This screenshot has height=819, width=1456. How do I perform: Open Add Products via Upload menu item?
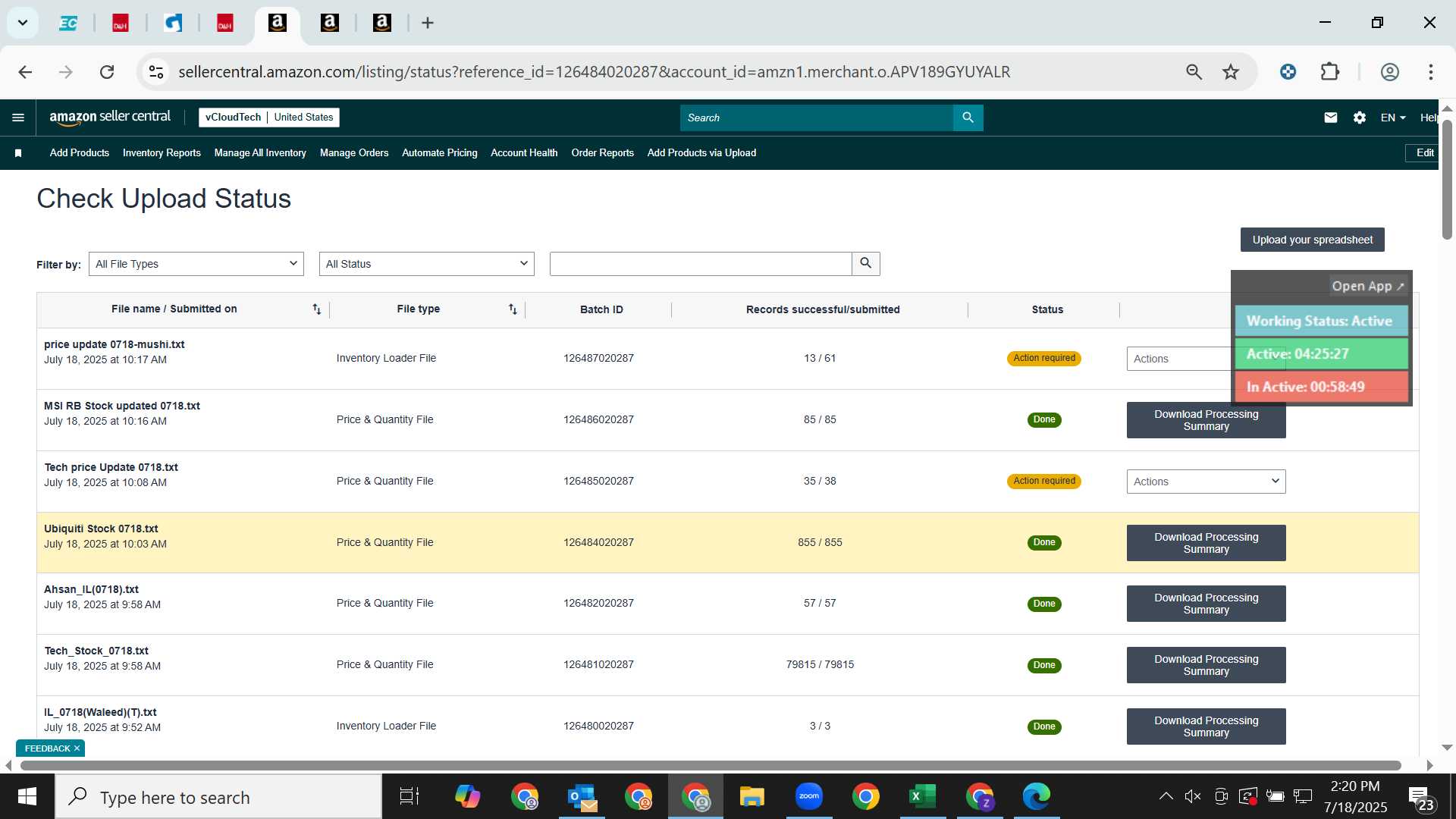coord(701,153)
